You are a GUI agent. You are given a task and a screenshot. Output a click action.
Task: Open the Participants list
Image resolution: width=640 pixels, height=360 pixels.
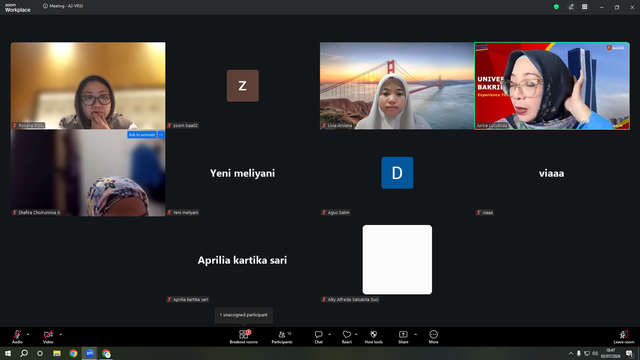[x=282, y=337]
